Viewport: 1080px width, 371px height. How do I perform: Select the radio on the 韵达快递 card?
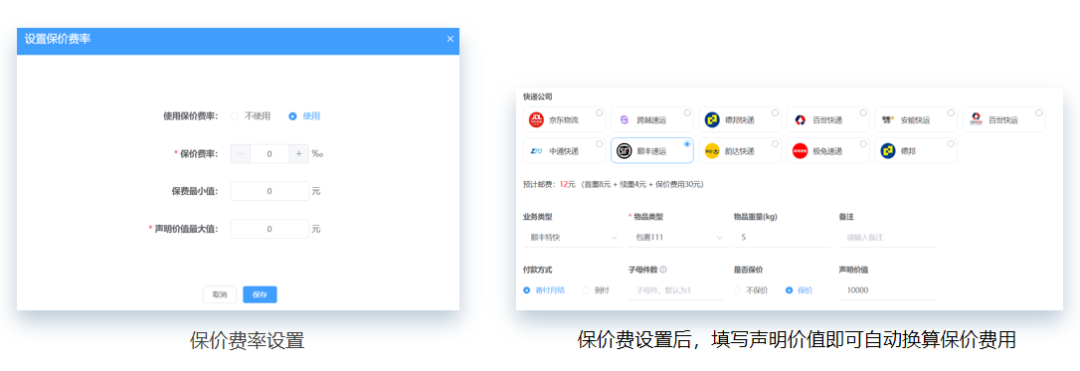coord(775,144)
